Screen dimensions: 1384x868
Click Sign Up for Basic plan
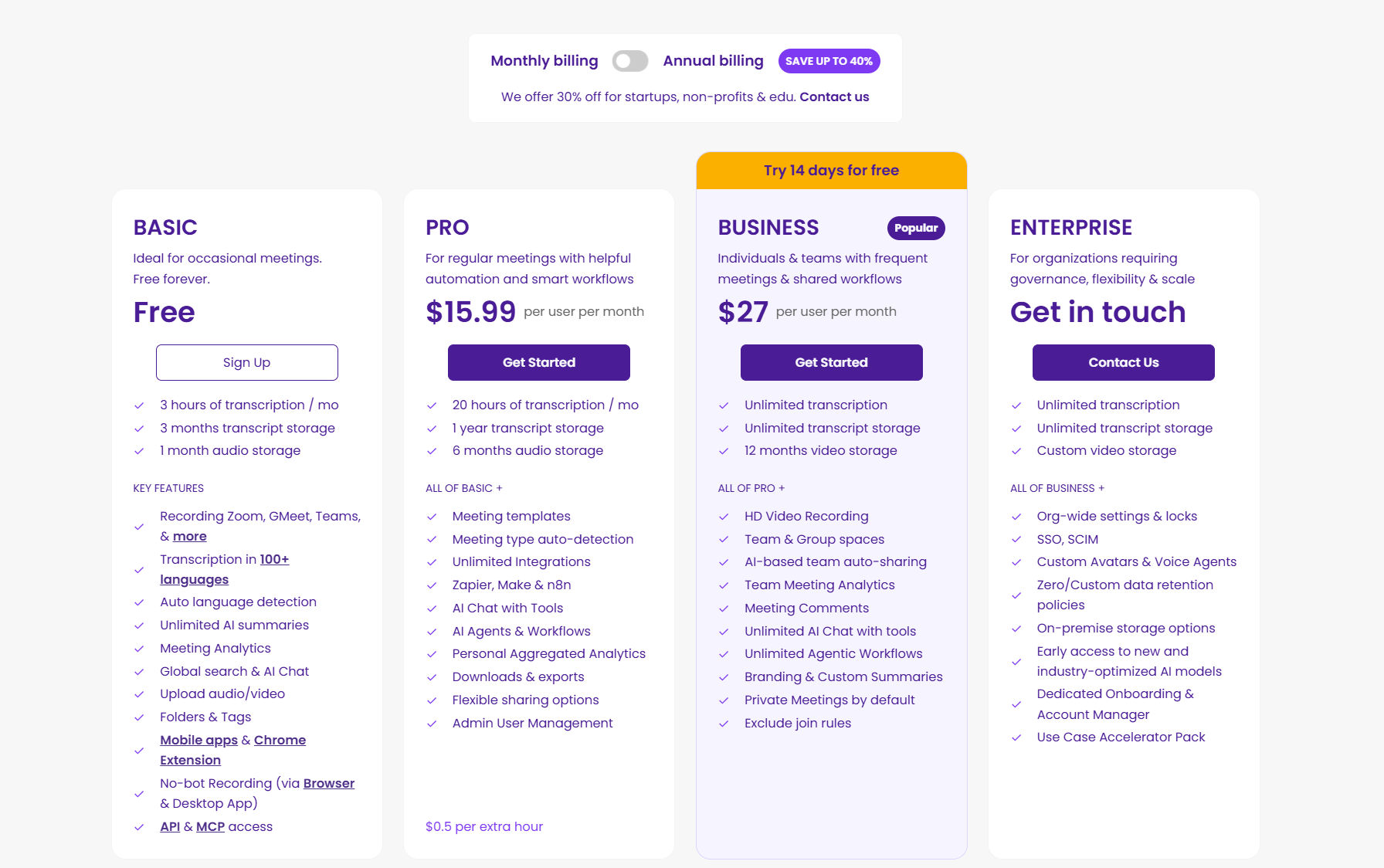click(246, 362)
